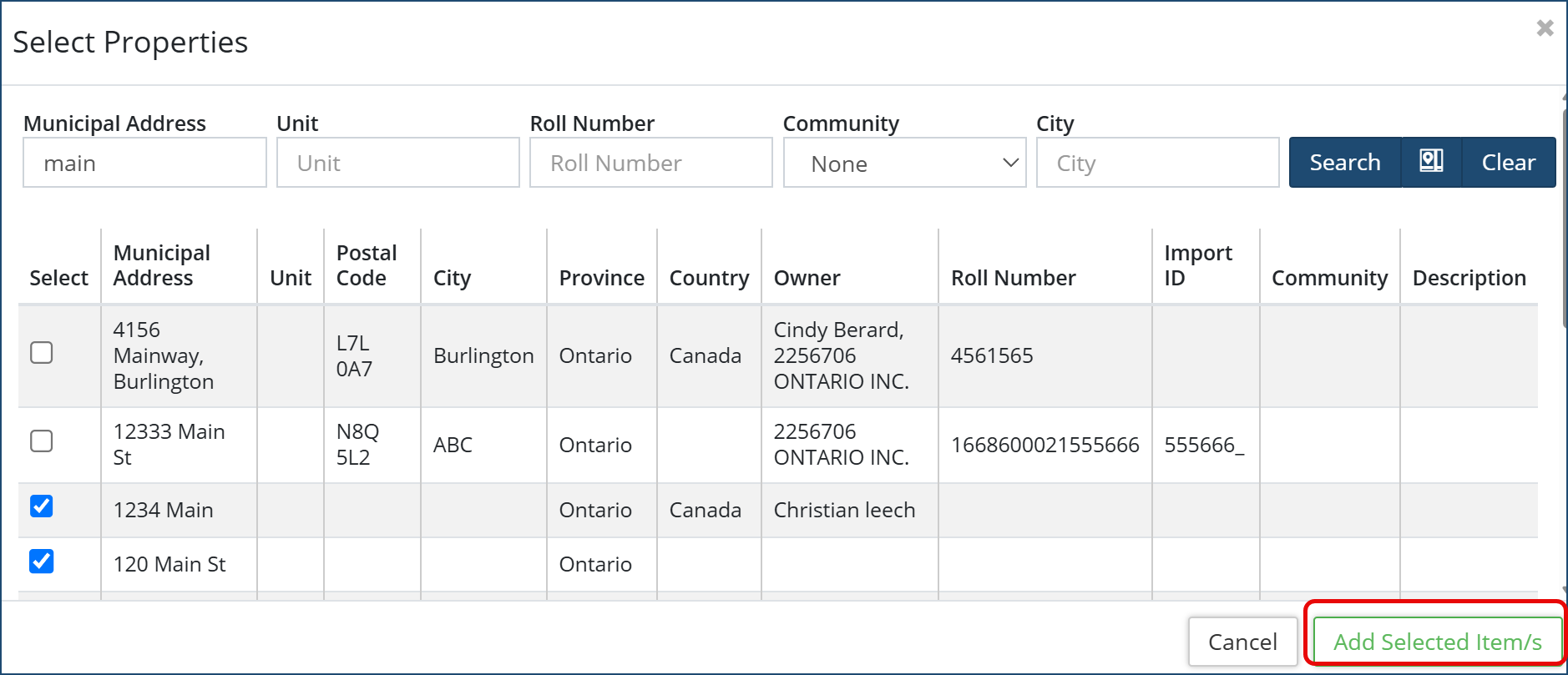Click the Province column header
Viewport: 1568px width, 675px height.
[x=601, y=278]
